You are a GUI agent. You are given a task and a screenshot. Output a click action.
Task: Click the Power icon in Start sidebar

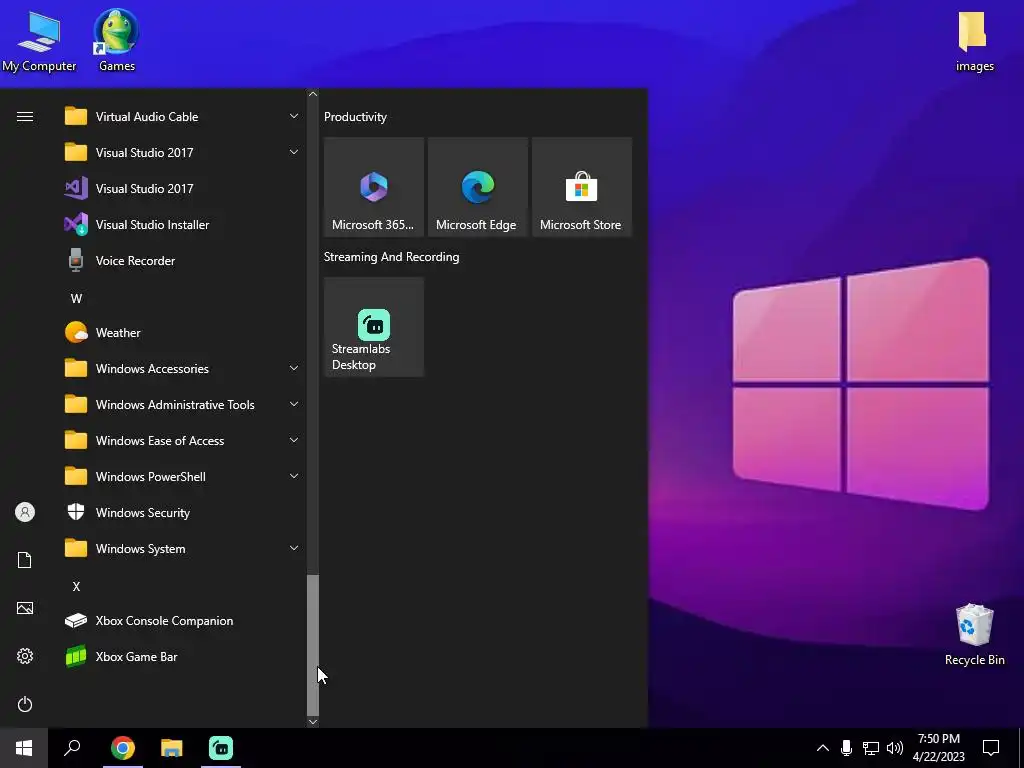click(25, 704)
